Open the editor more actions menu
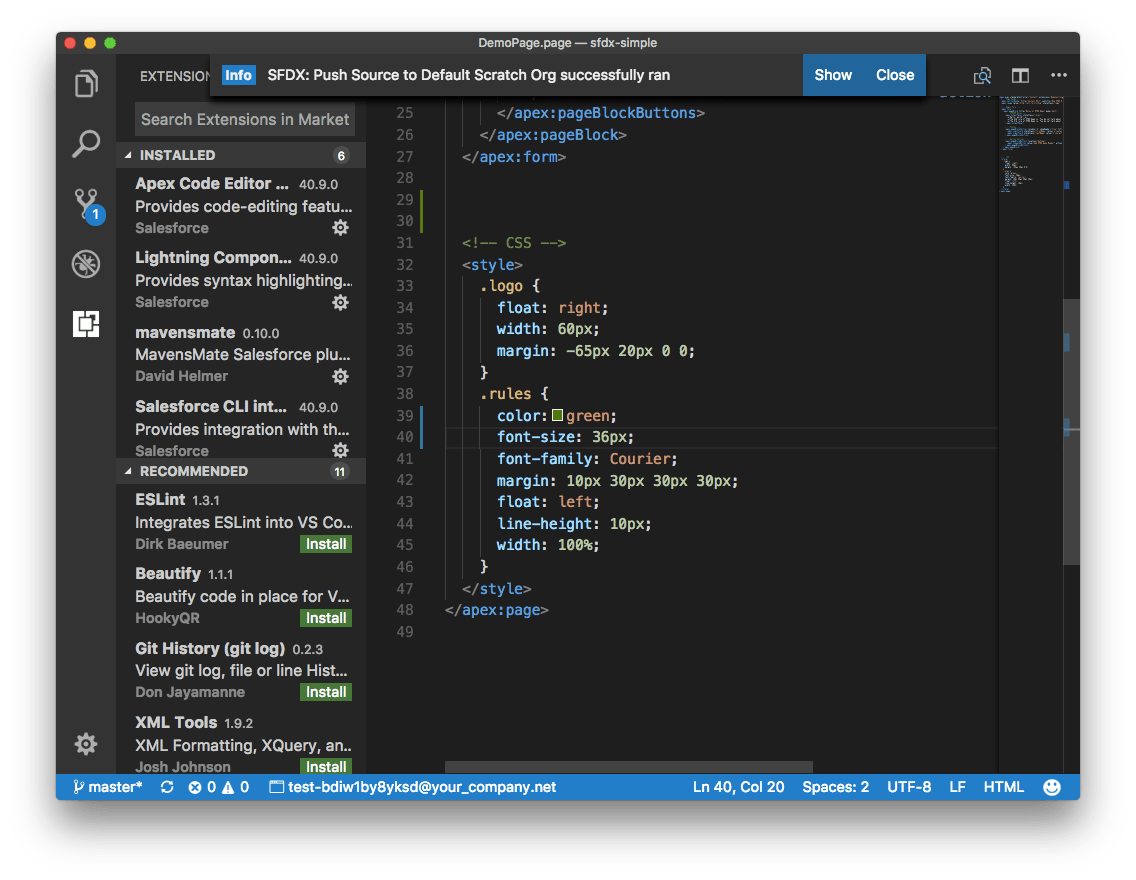The width and height of the screenshot is (1136, 880). (x=1059, y=75)
